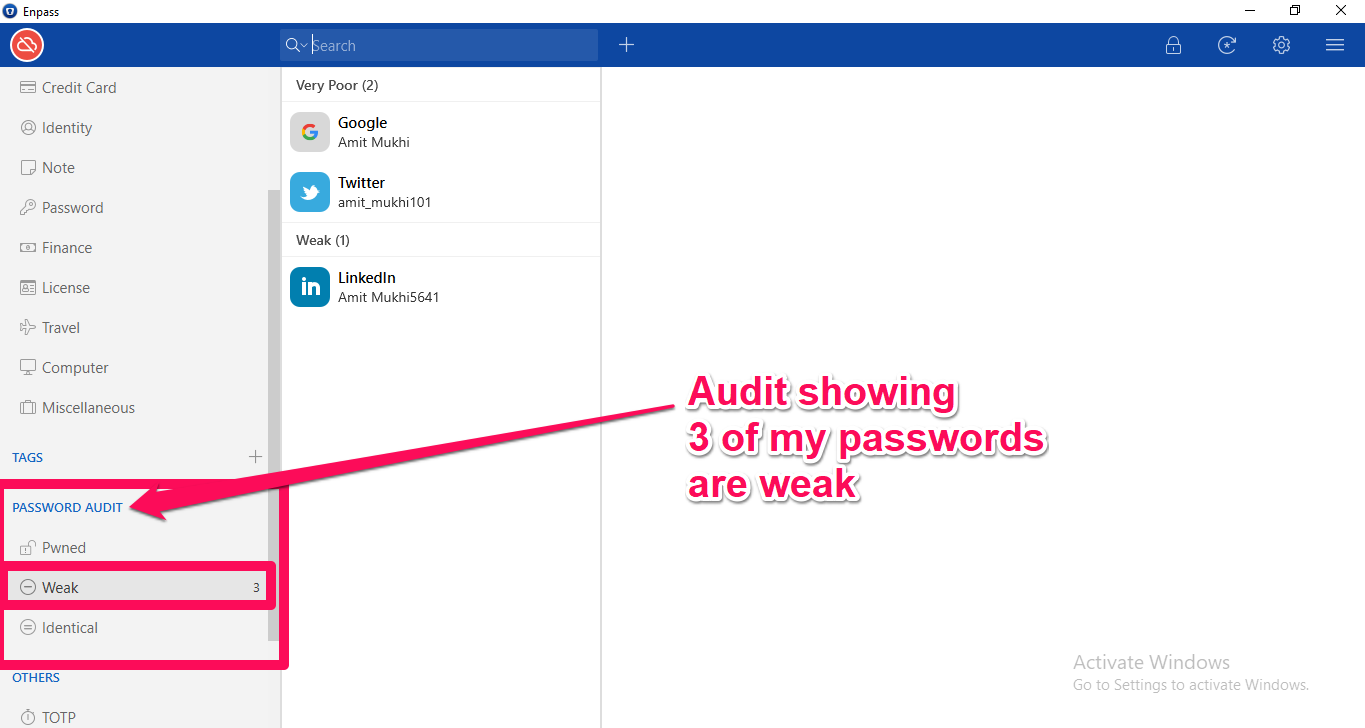
Task: Click the License ID card icon
Action: pyautogui.click(x=28, y=288)
